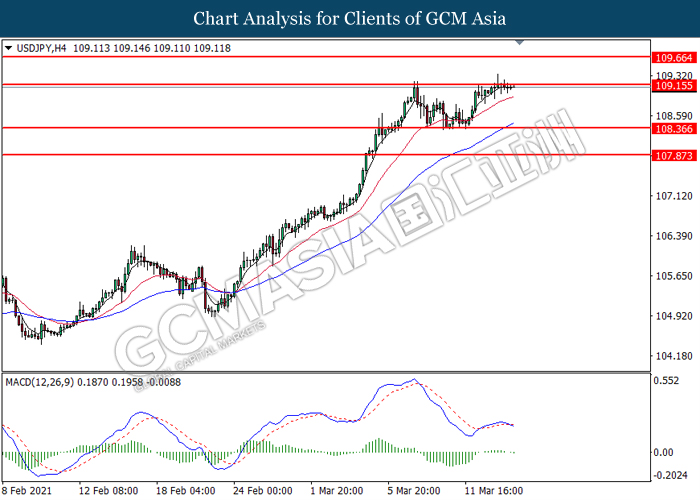Viewport: 700px width, 500px height.
Task: Click the 108.366 support level label
Action: coord(675,129)
